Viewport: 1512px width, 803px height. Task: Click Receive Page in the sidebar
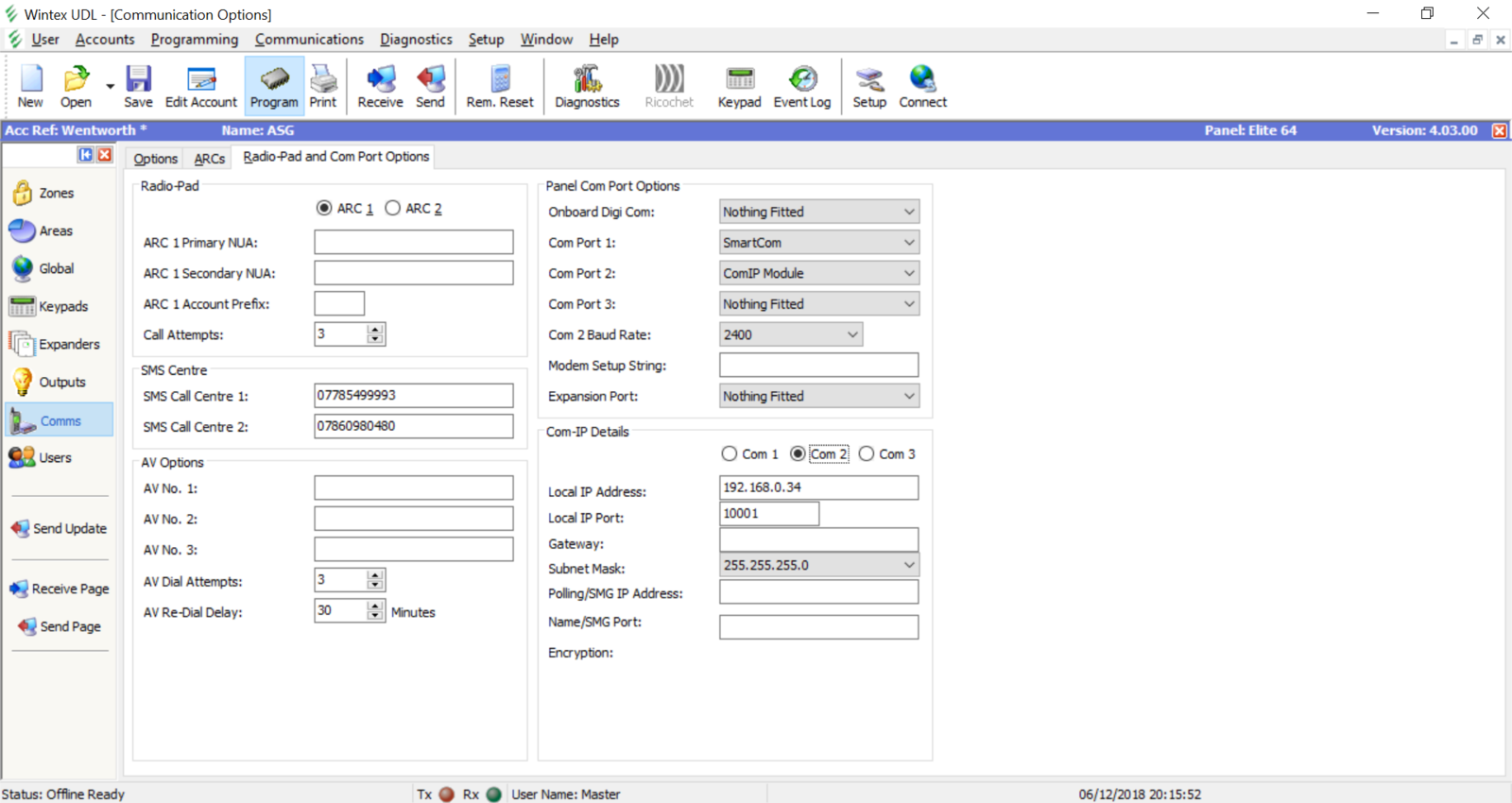tap(70, 589)
